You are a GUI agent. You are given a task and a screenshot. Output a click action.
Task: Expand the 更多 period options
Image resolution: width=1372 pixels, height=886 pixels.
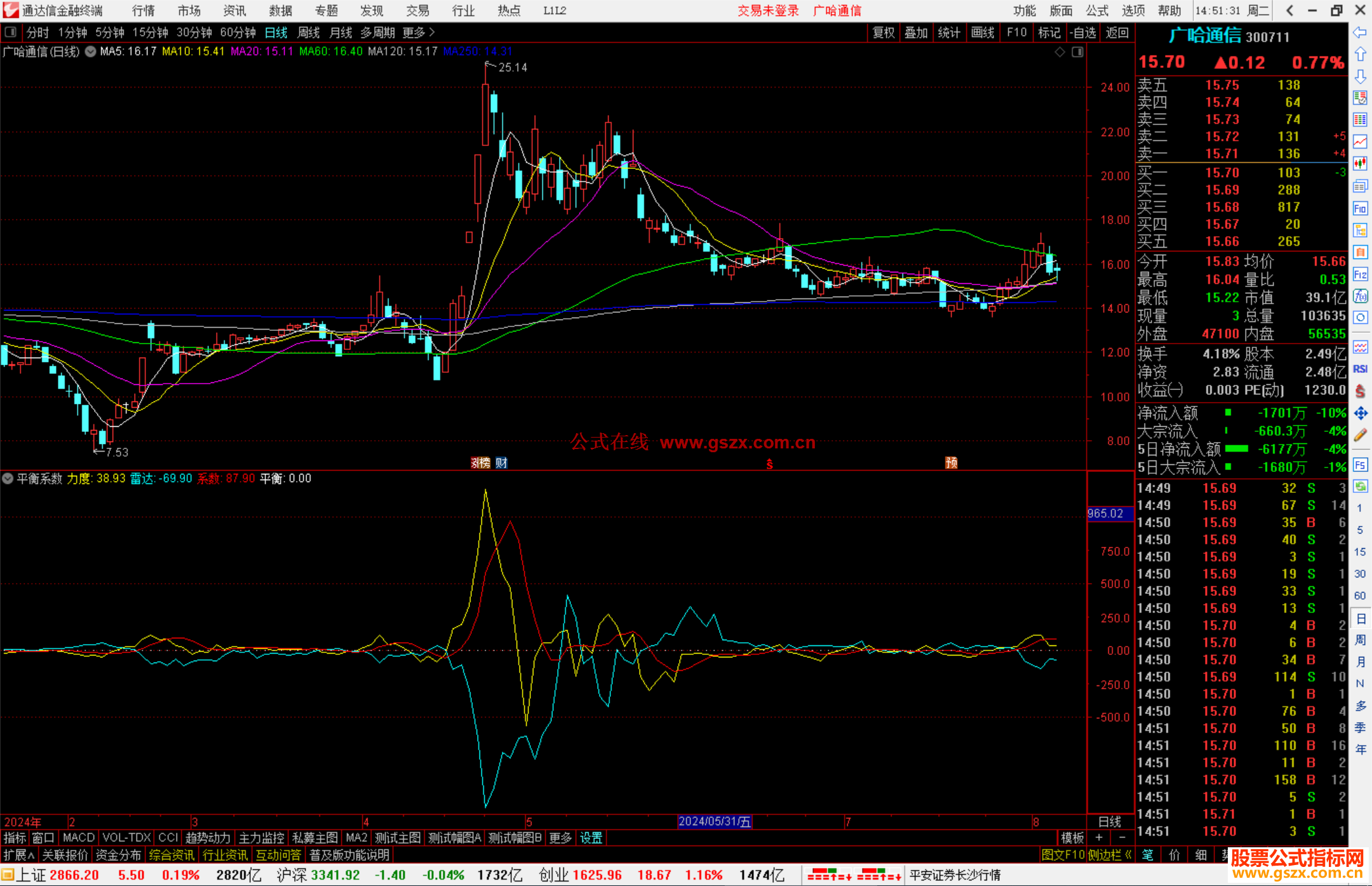pos(418,32)
